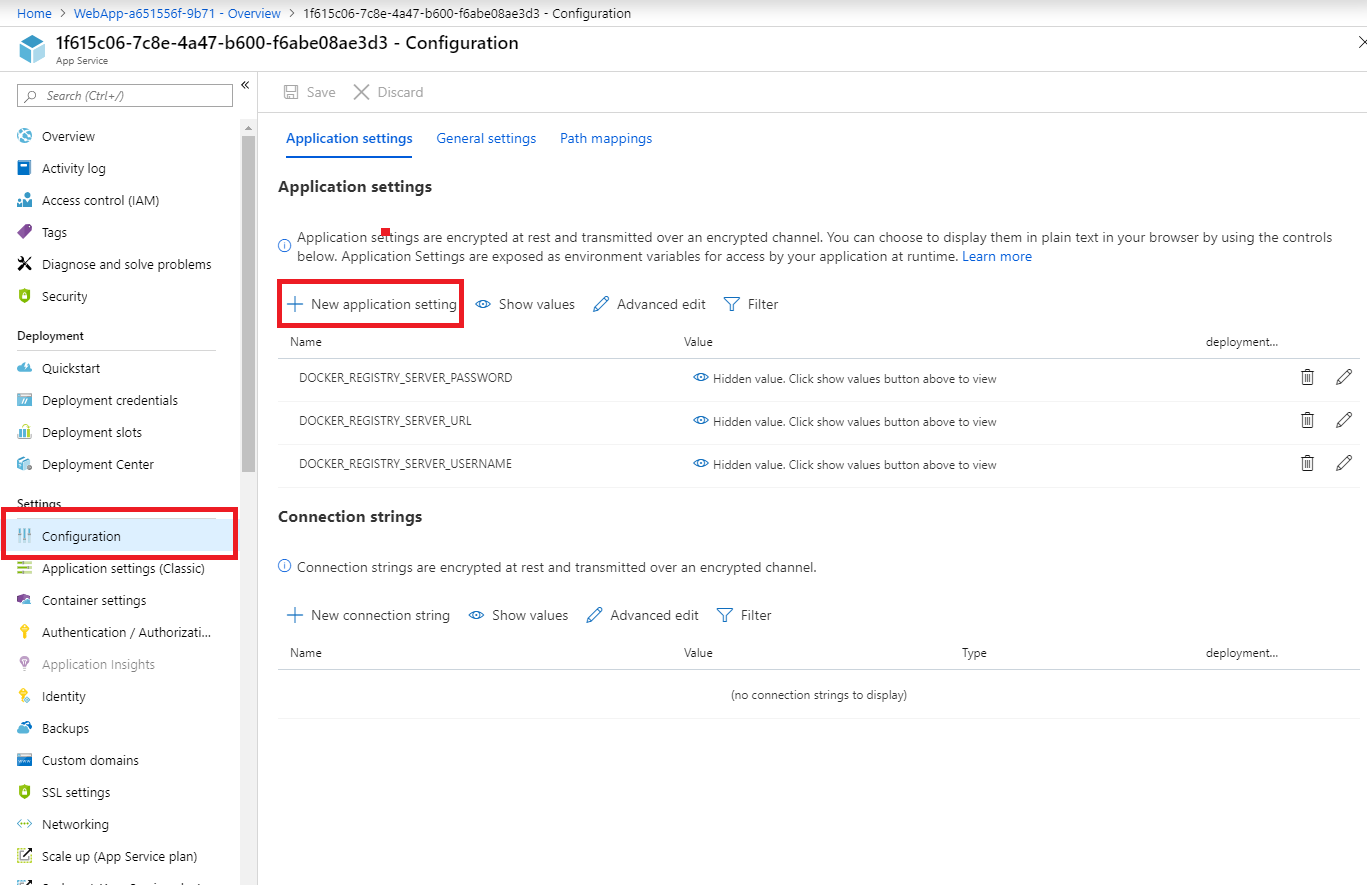This screenshot has height=885, width=1367.
Task: Open SSL settings
Action: [75, 792]
